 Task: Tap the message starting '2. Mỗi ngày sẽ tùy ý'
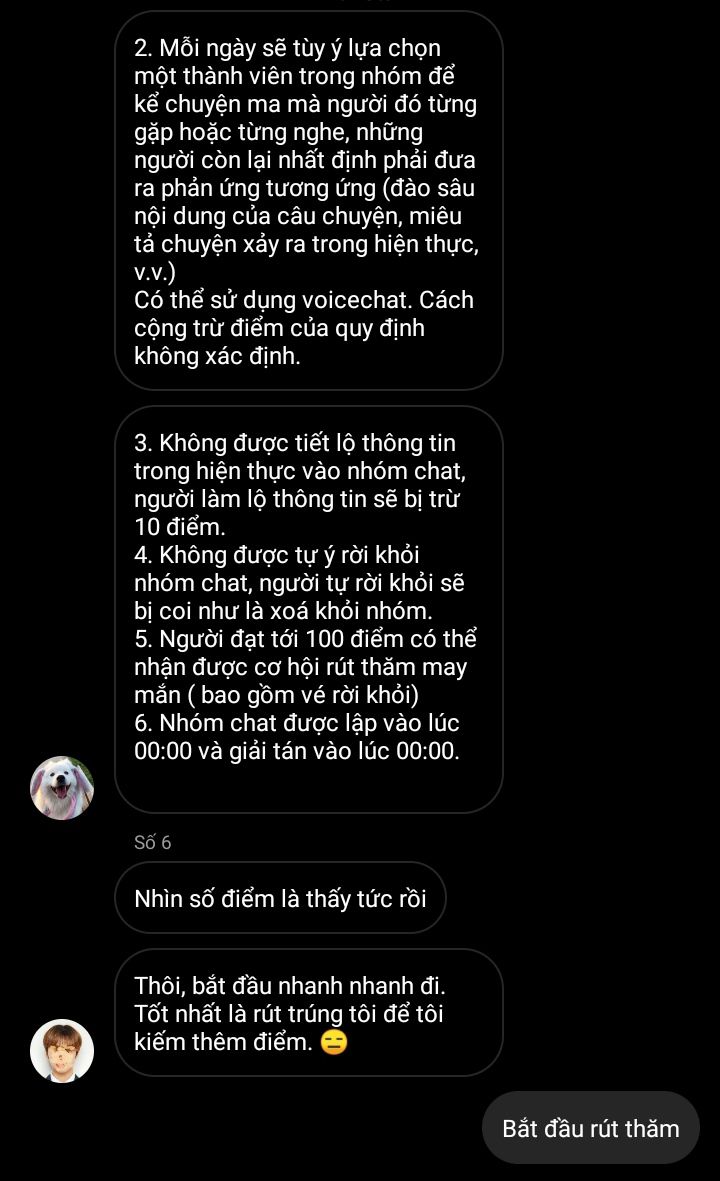click(309, 201)
